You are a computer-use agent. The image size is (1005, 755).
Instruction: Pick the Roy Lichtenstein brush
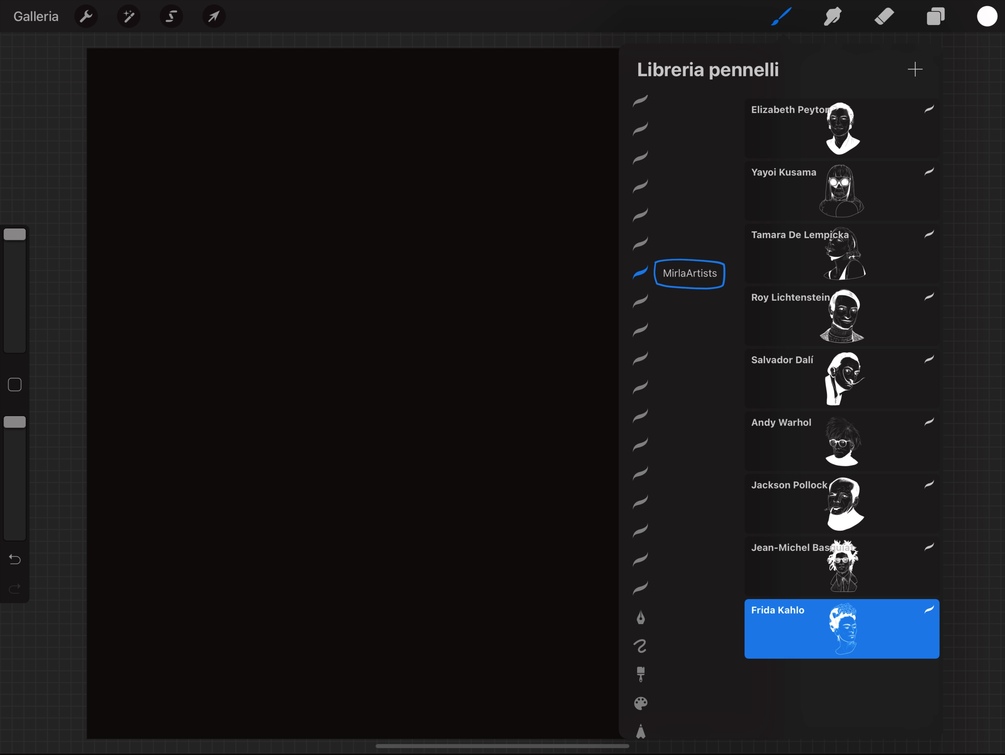(x=842, y=316)
